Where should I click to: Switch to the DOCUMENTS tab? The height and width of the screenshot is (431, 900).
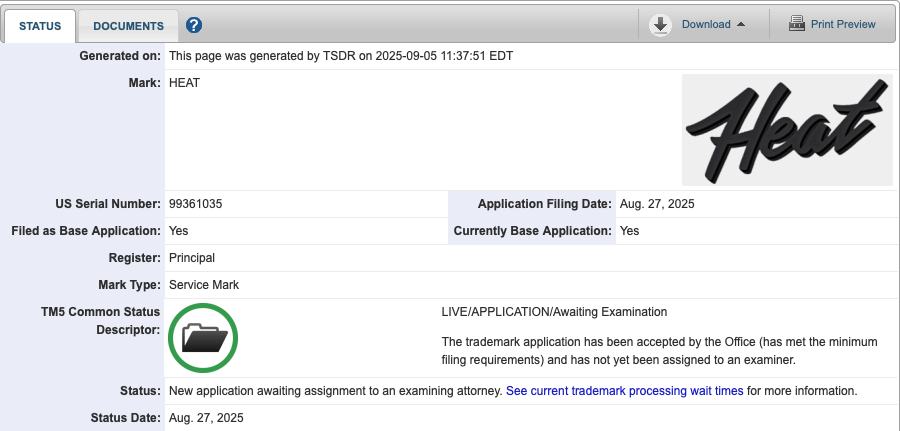tap(128, 25)
